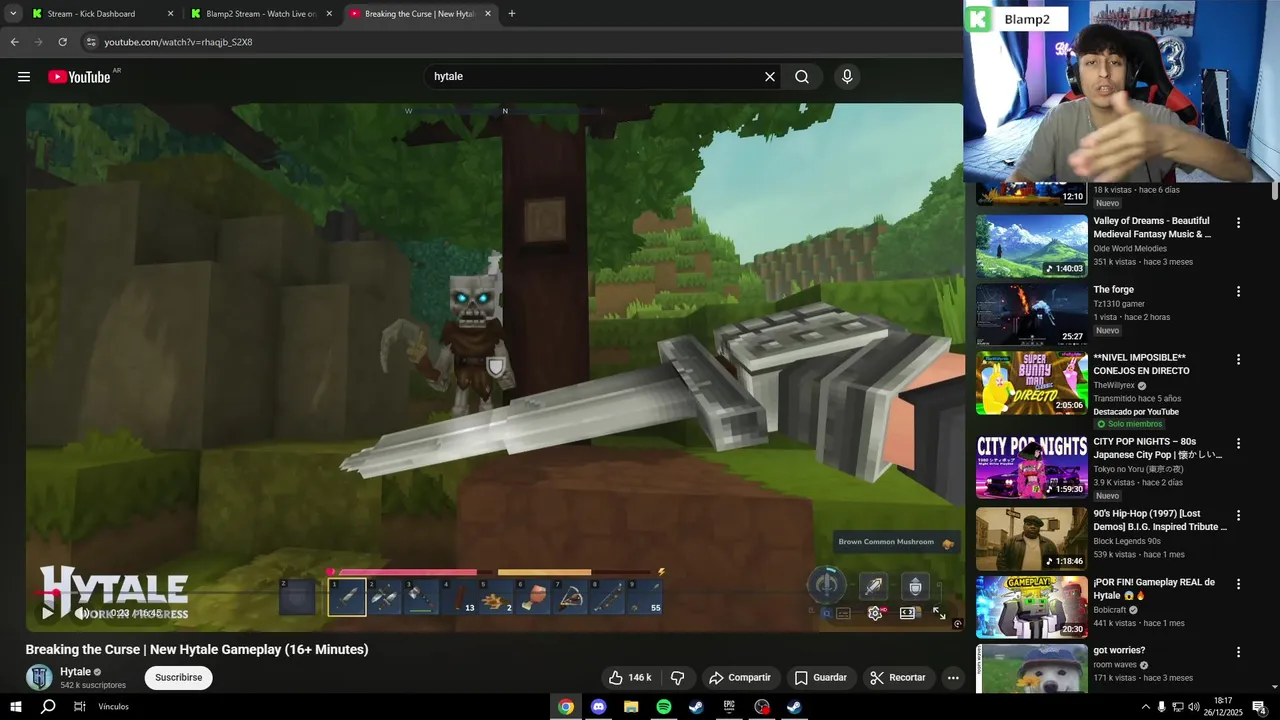Go back in browser history
Viewport: 1280px width, 720px height.
tap(14, 42)
